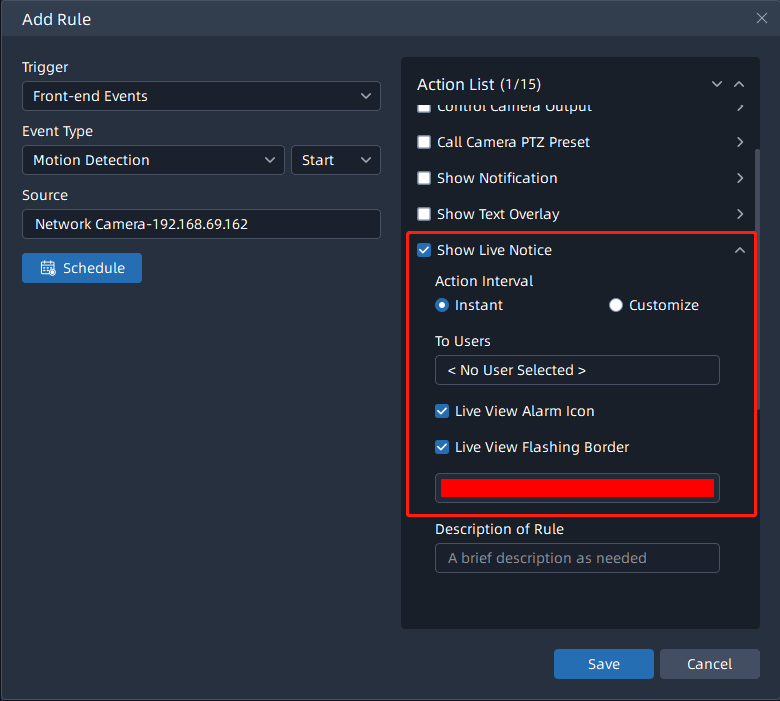Expand the Show Text Overlay arrow
The width and height of the screenshot is (780, 701).
[x=740, y=214]
